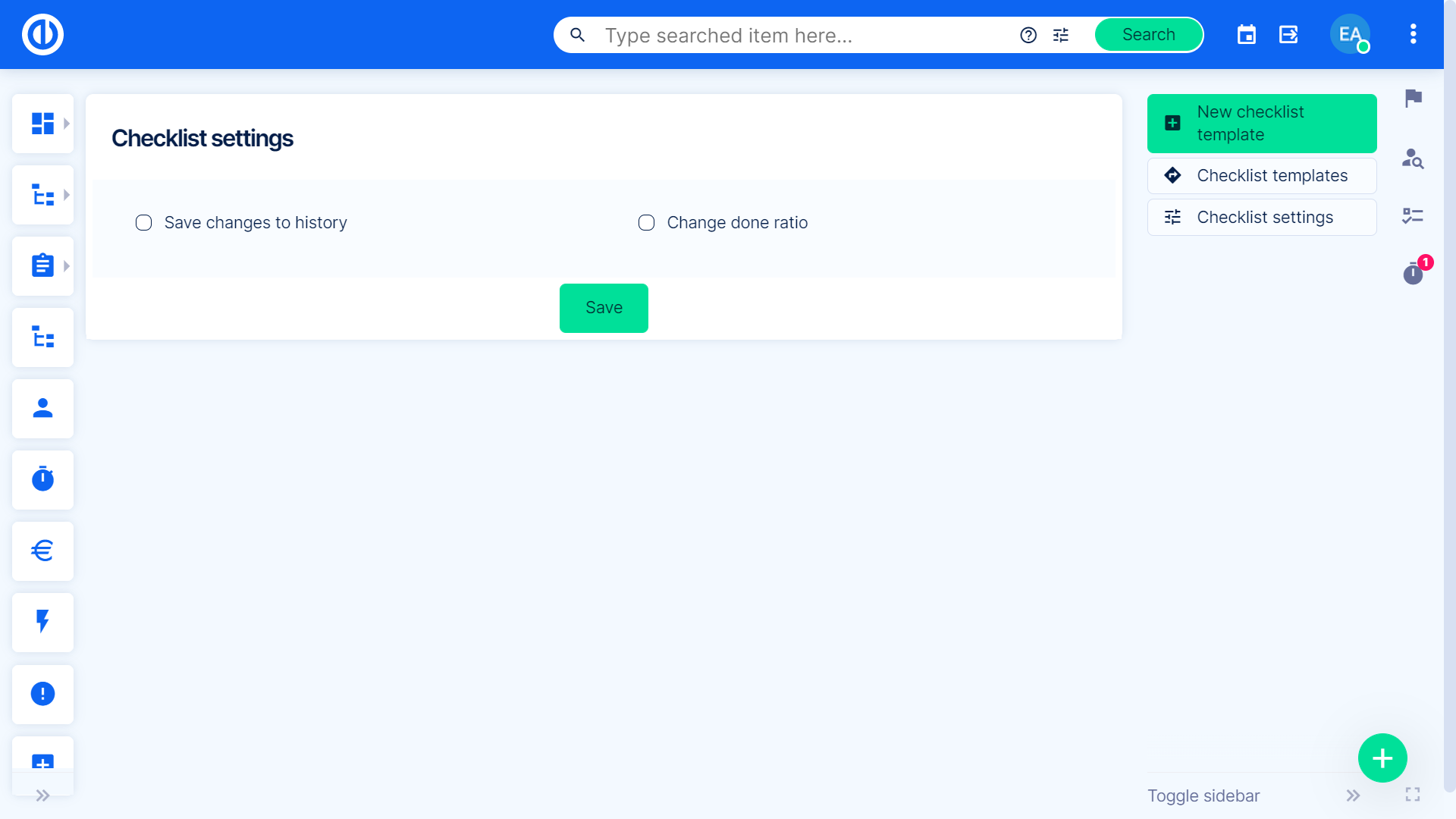Open the Easy Project logo home
This screenshot has width=1456, height=819.
click(42, 34)
